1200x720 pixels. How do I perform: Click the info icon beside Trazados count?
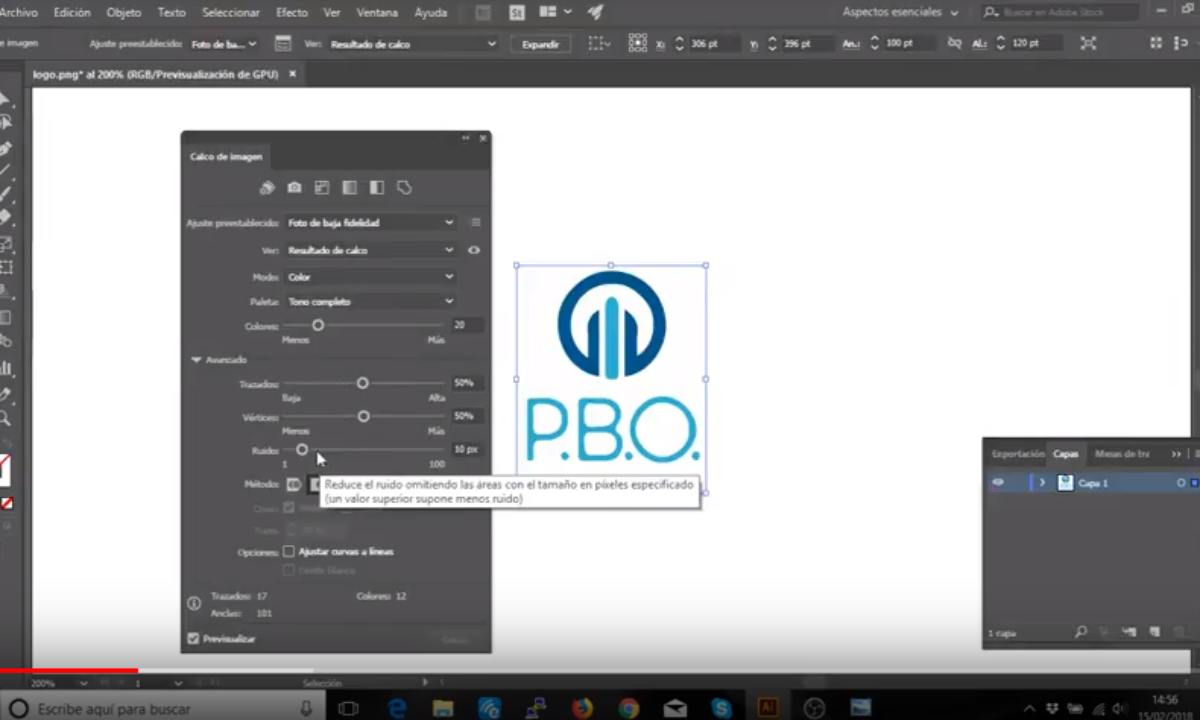point(194,604)
